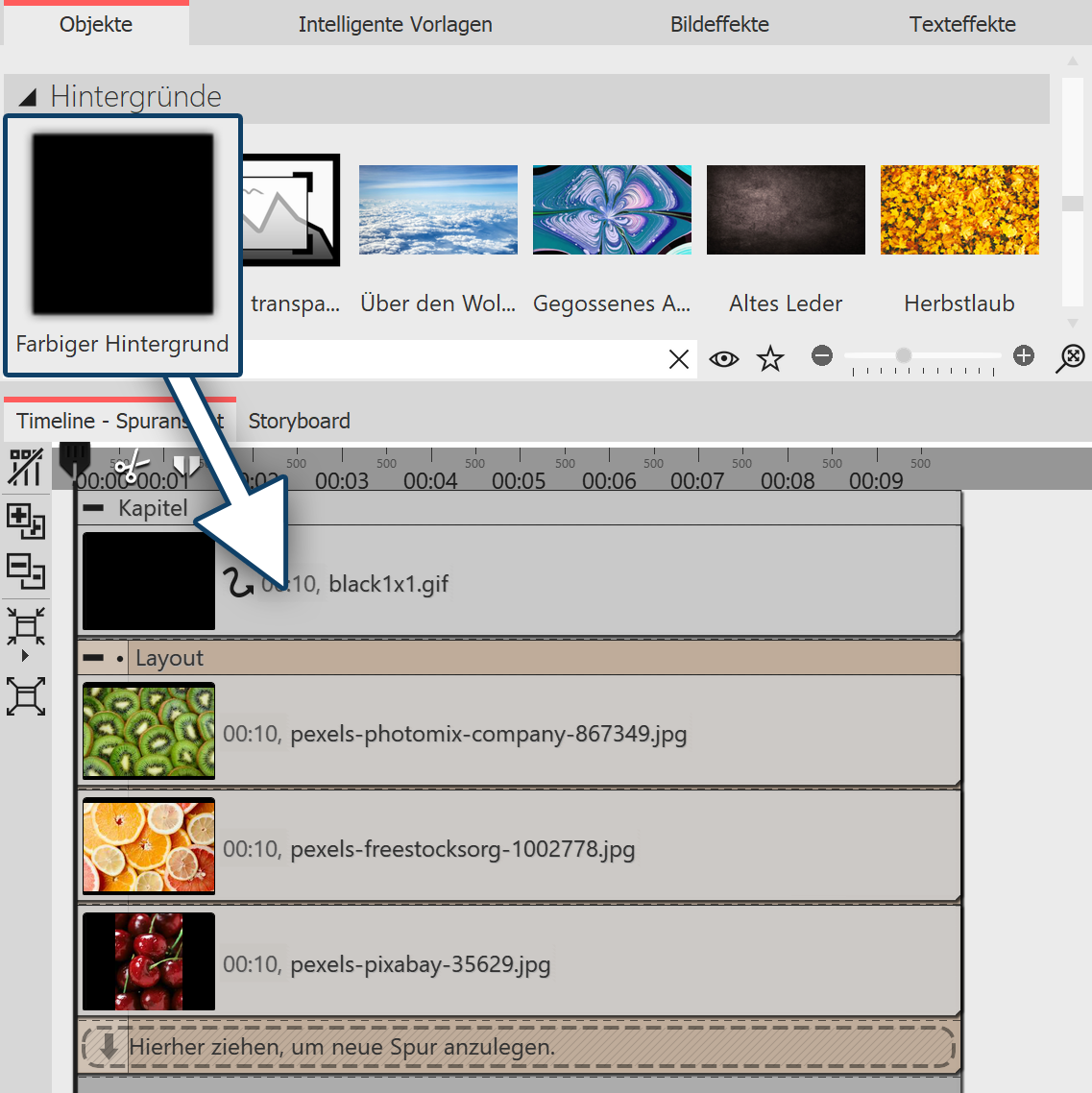Click the zone to create a new track
Image resolution: width=1092 pixels, height=1093 pixels.
click(x=519, y=1048)
